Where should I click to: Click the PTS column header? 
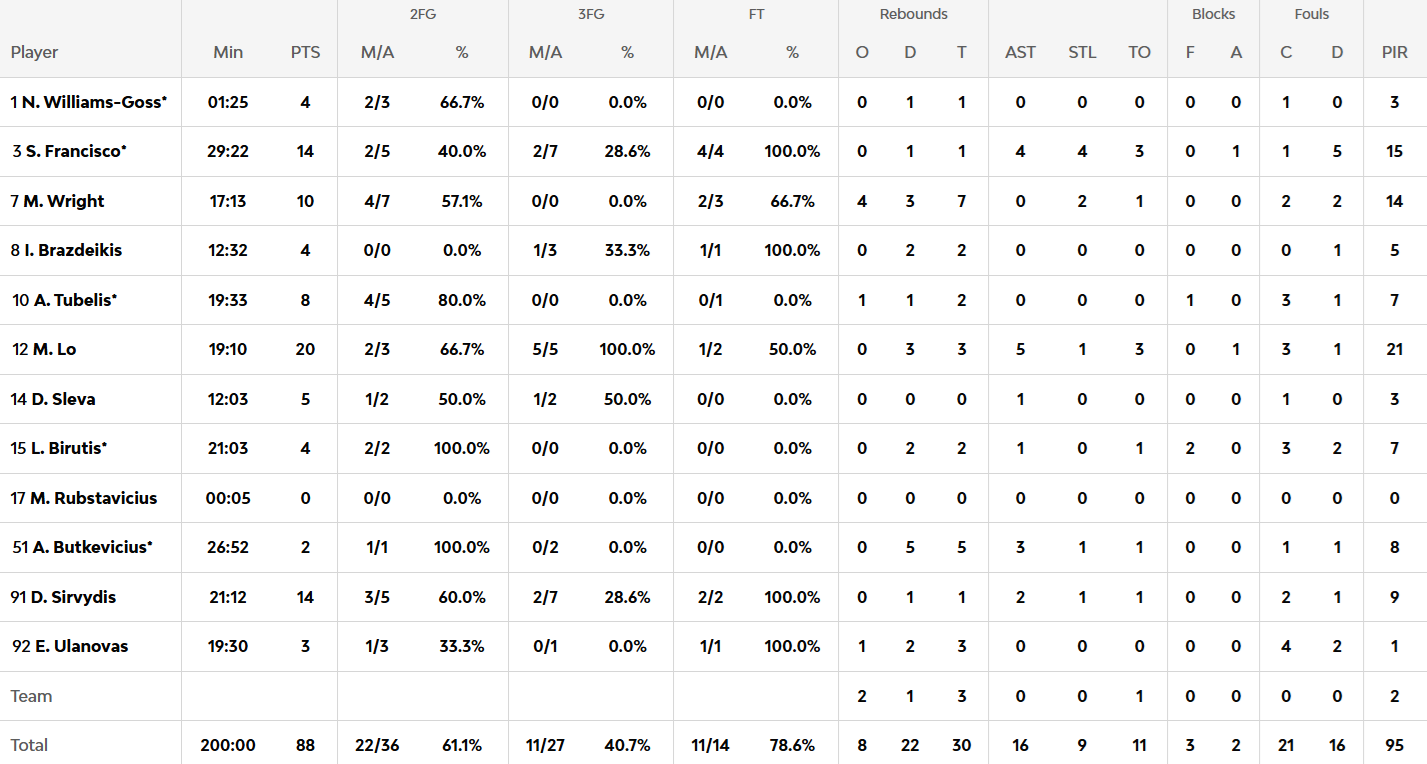[305, 52]
